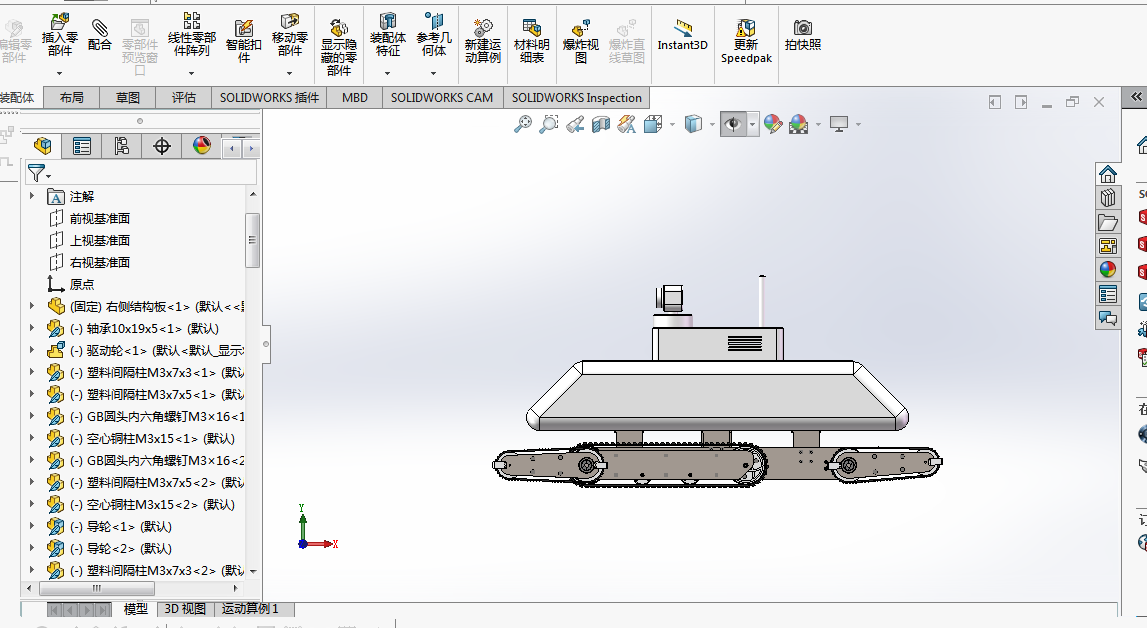Switch to MBD tab
The width and height of the screenshot is (1147, 628).
tap(355, 98)
